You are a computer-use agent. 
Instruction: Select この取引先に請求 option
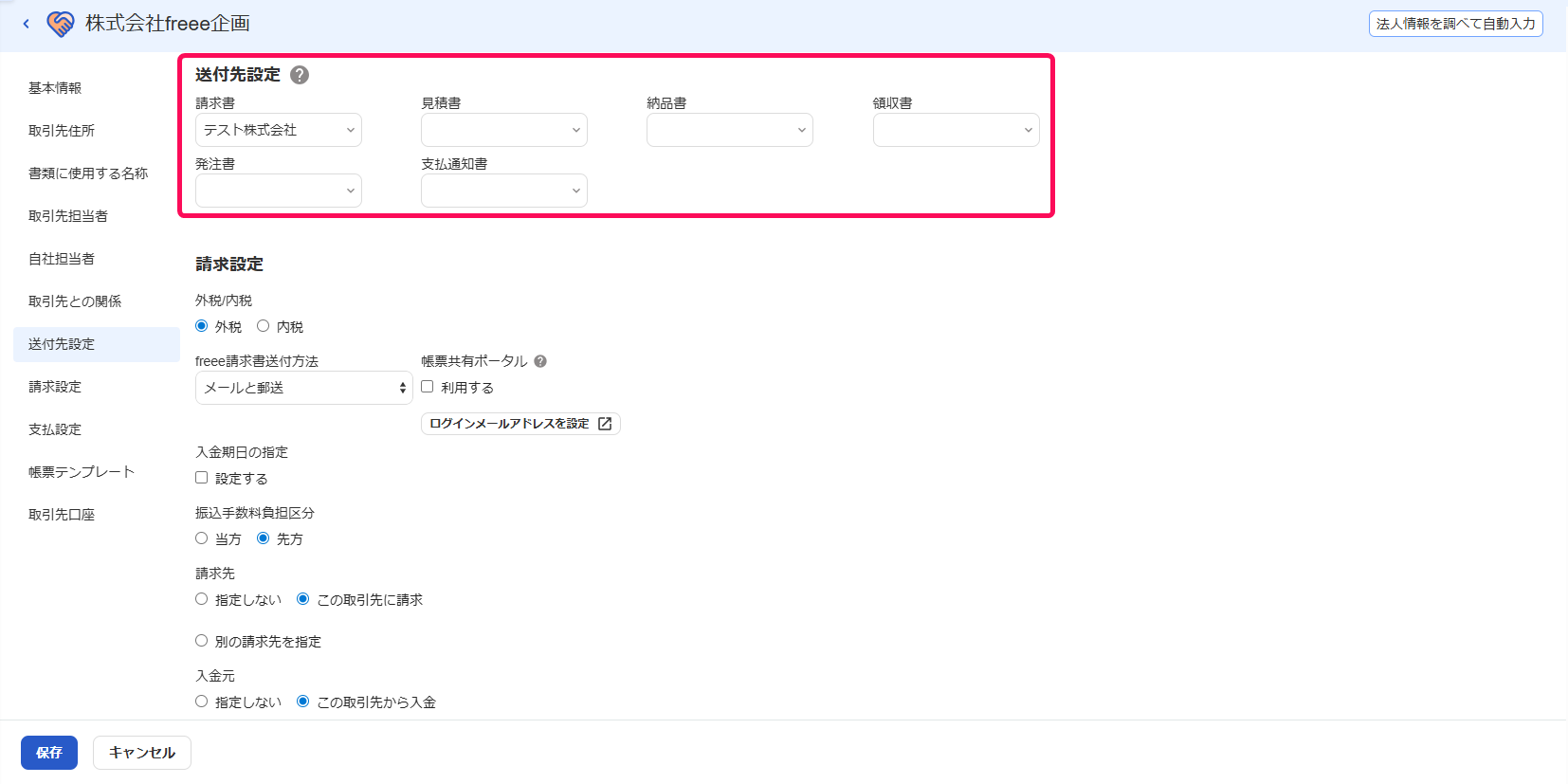tap(303, 599)
